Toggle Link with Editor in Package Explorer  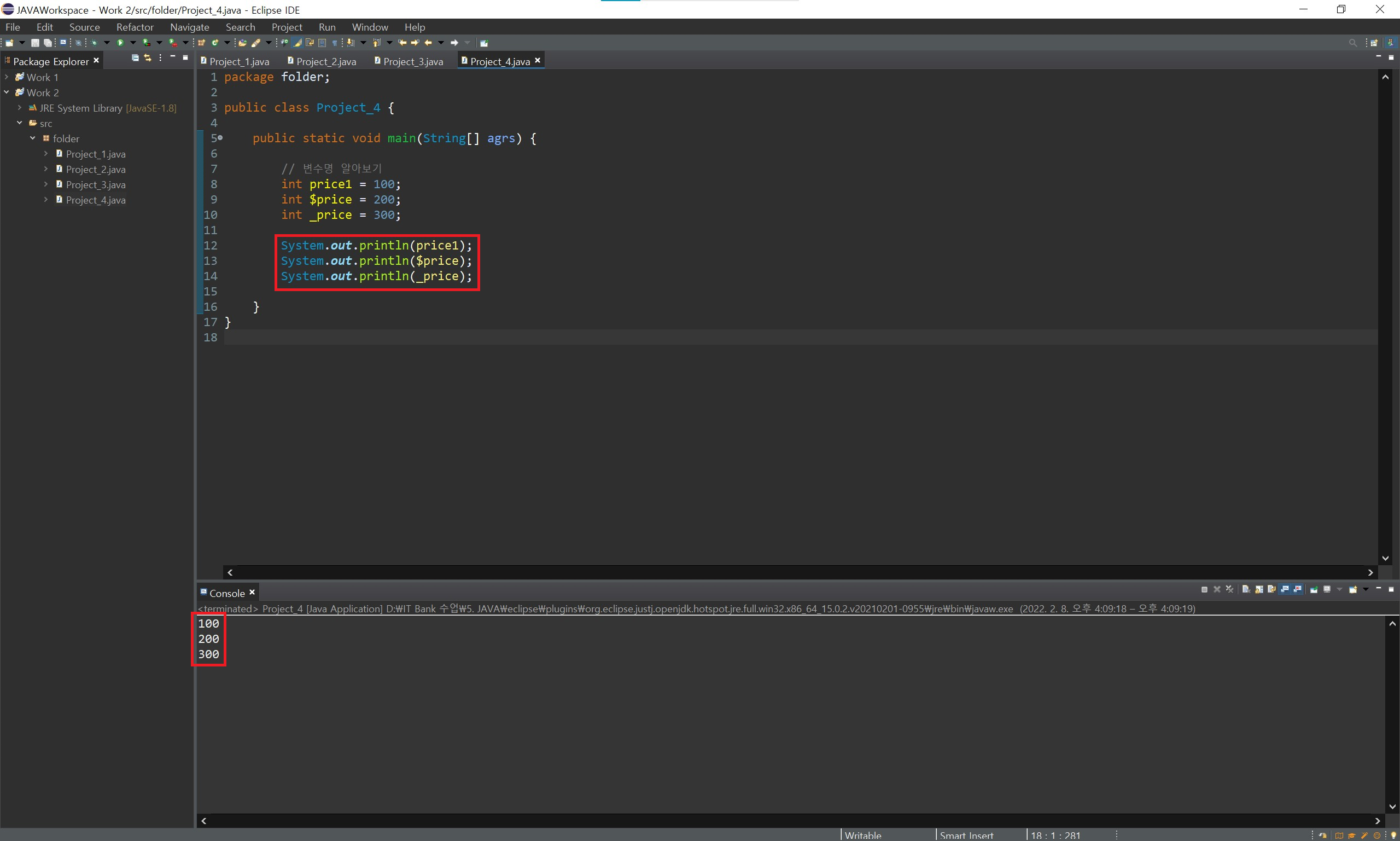pos(148,58)
